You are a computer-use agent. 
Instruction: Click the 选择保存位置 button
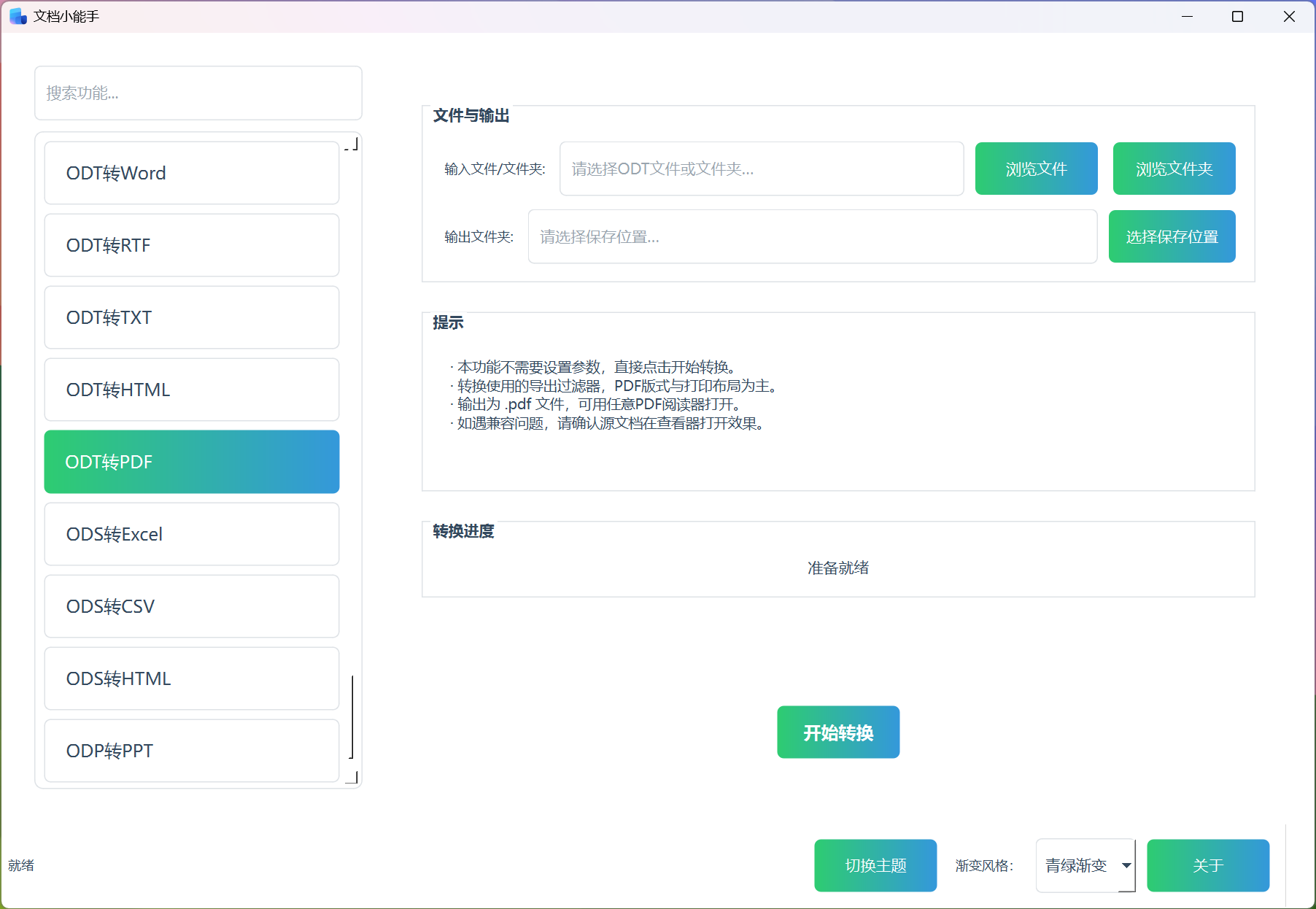[1171, 236]
